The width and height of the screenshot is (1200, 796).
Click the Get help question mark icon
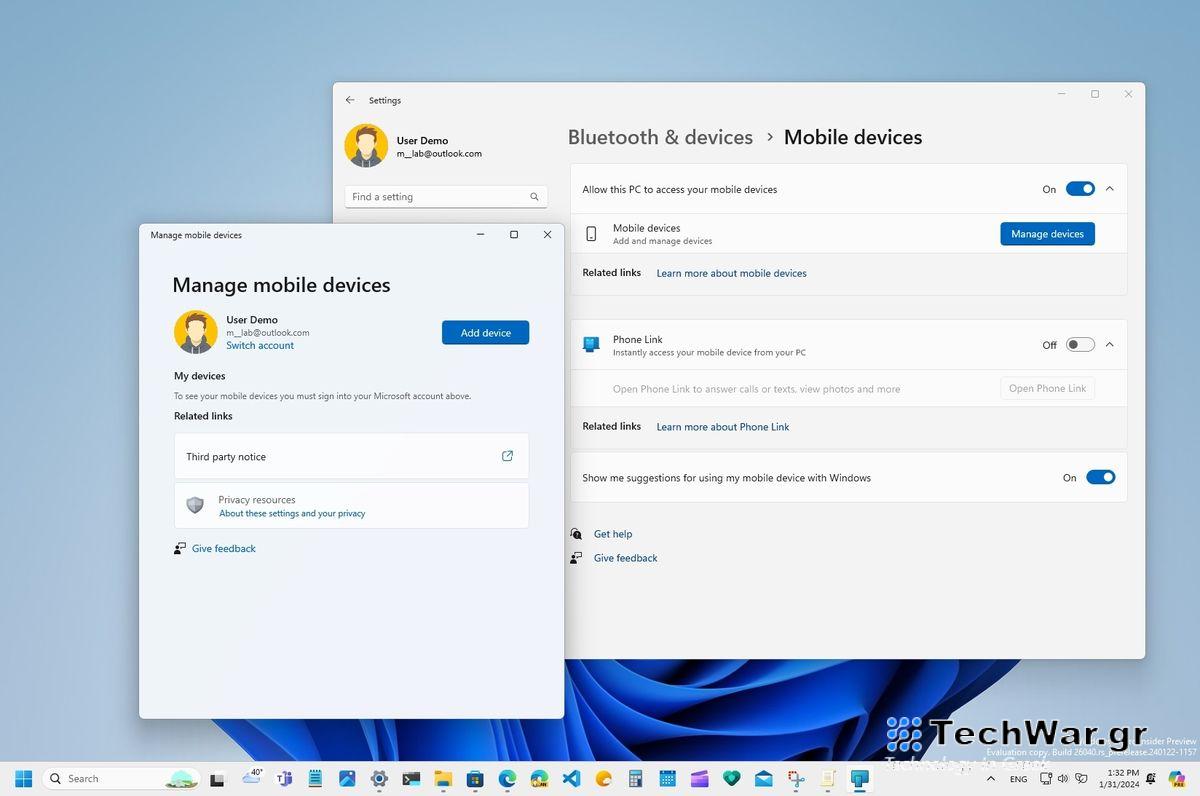pos(576,533)
